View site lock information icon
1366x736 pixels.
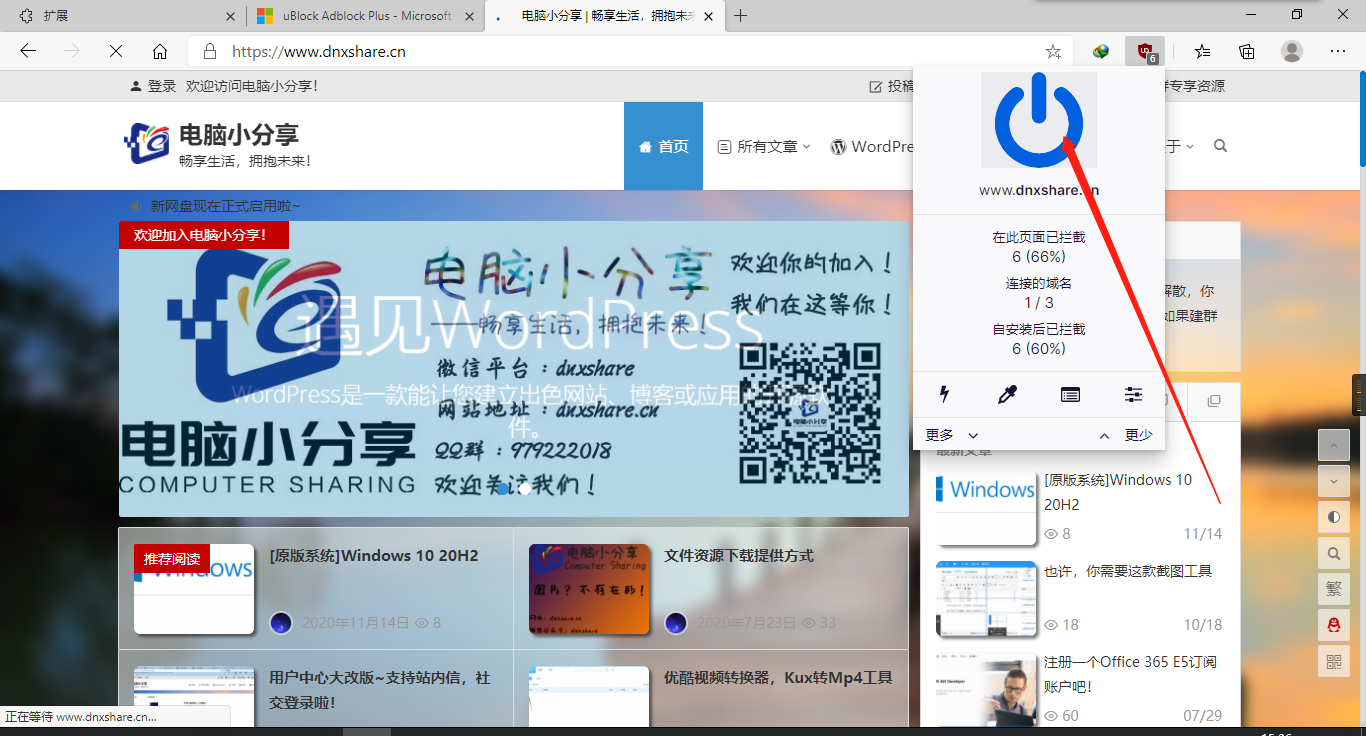tap(210, 51)
